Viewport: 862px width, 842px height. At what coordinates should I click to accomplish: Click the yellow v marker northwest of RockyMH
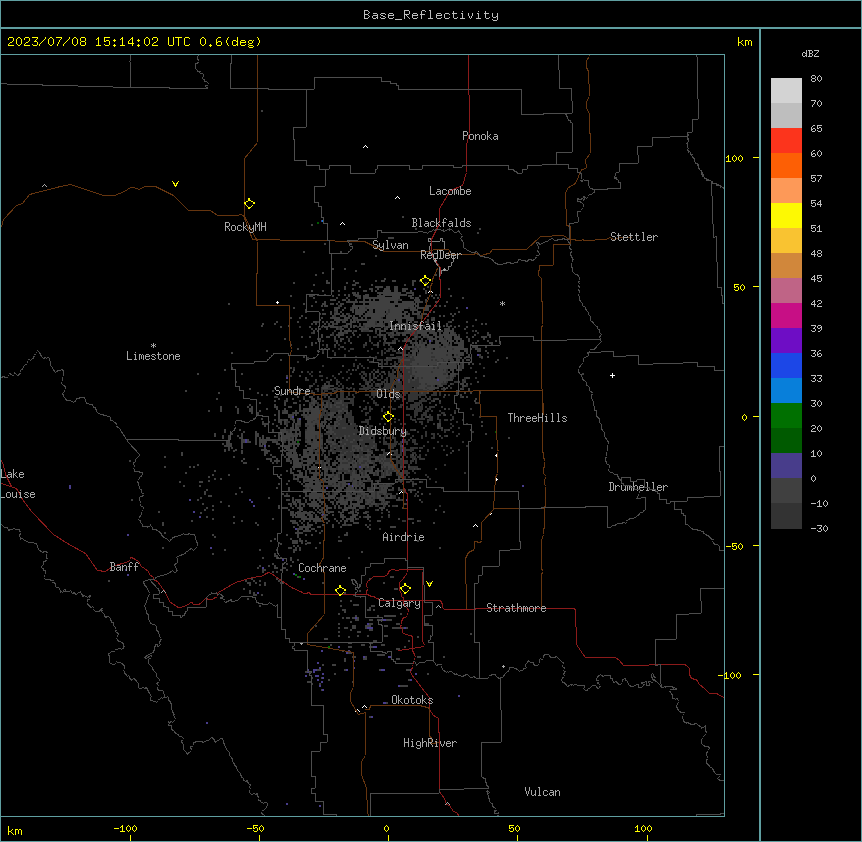point(175,184)
